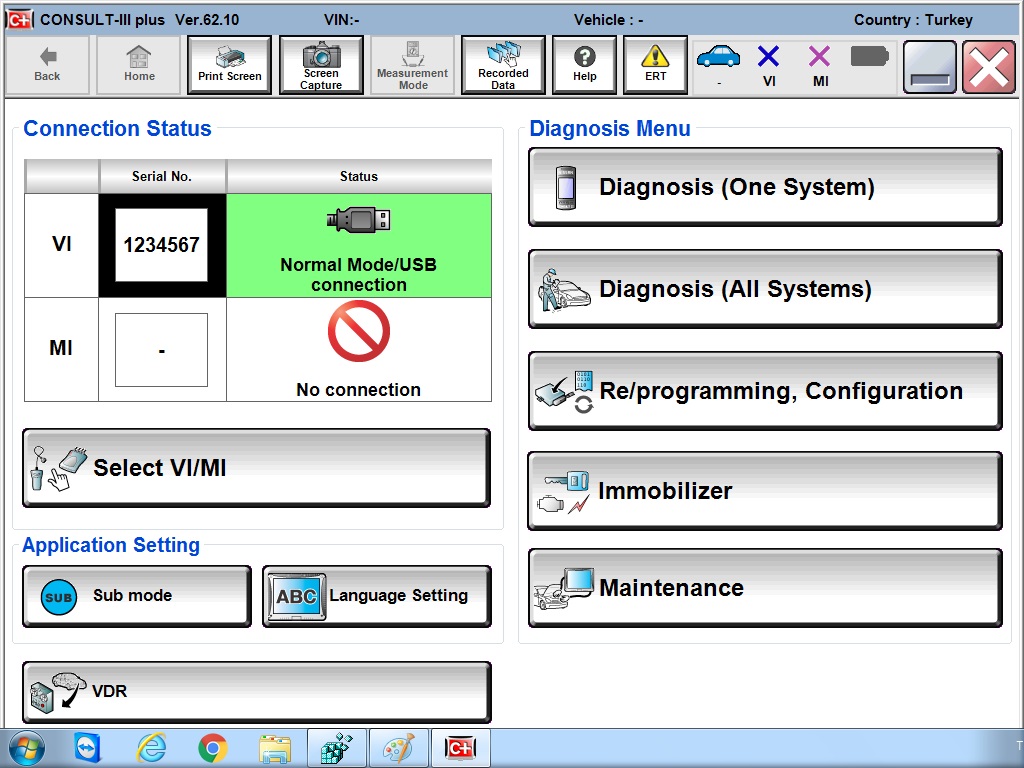Image resolution: width=1024 pixels, height=768 pixels.
Task: Open Diagnosis (All Systems)
Action: coord(765,289)
